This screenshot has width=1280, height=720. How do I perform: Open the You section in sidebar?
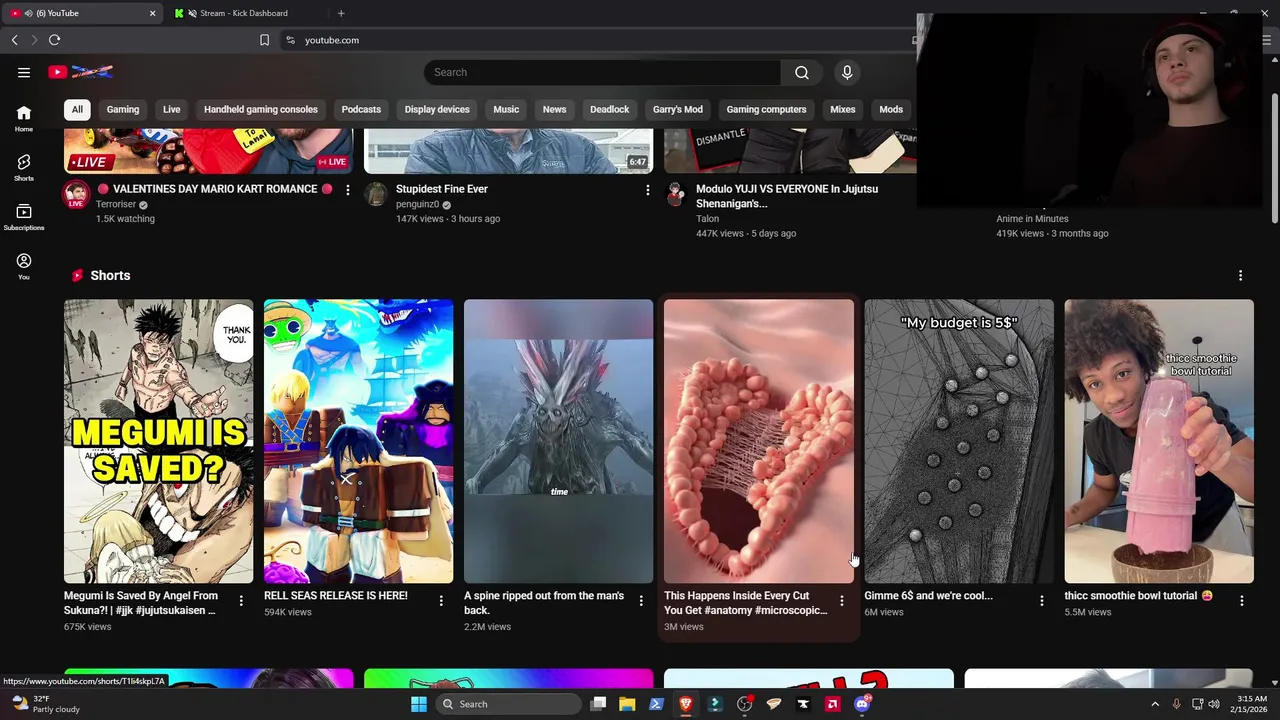(x=24, y=266)
